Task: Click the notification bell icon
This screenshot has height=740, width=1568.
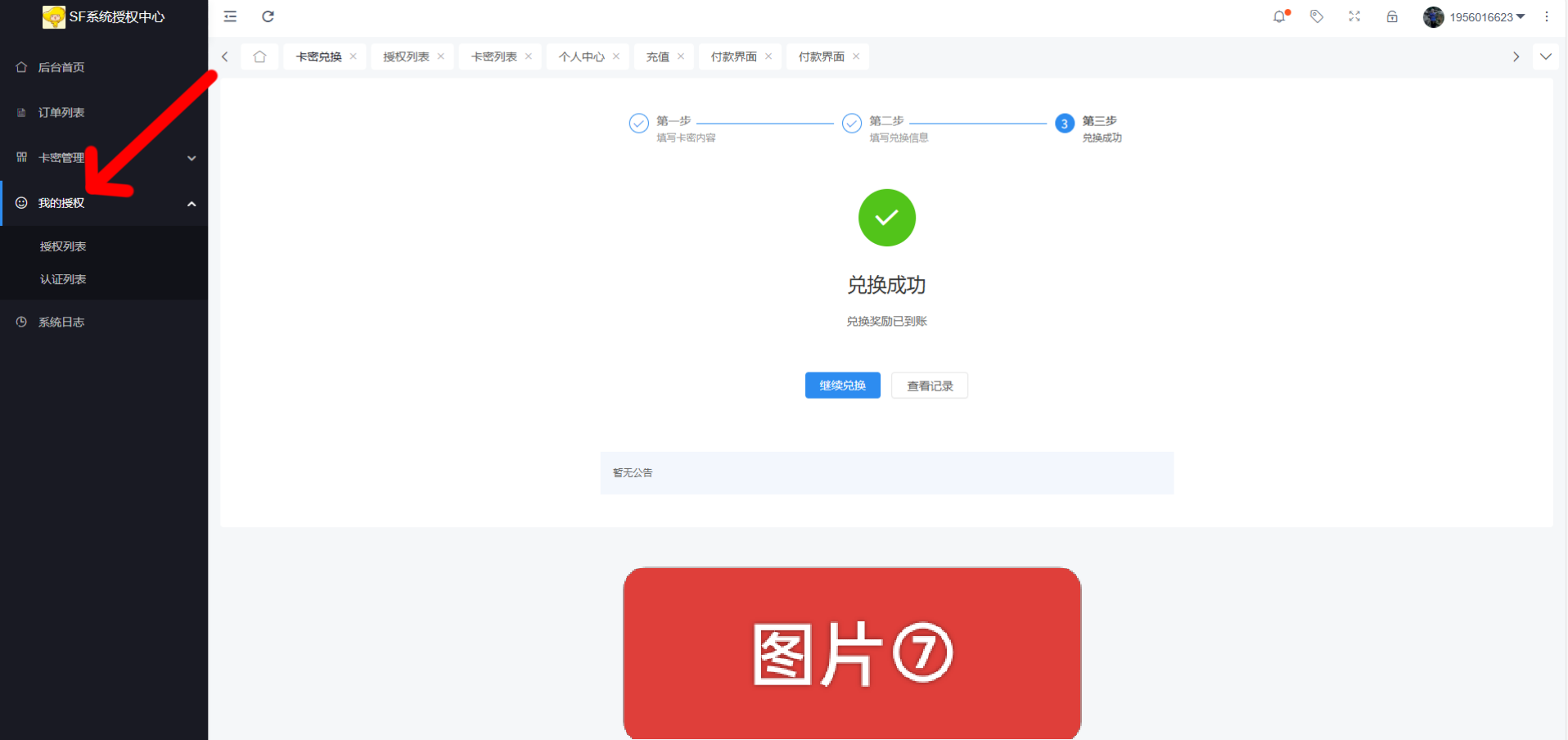Action: [x=1279, y=16]
